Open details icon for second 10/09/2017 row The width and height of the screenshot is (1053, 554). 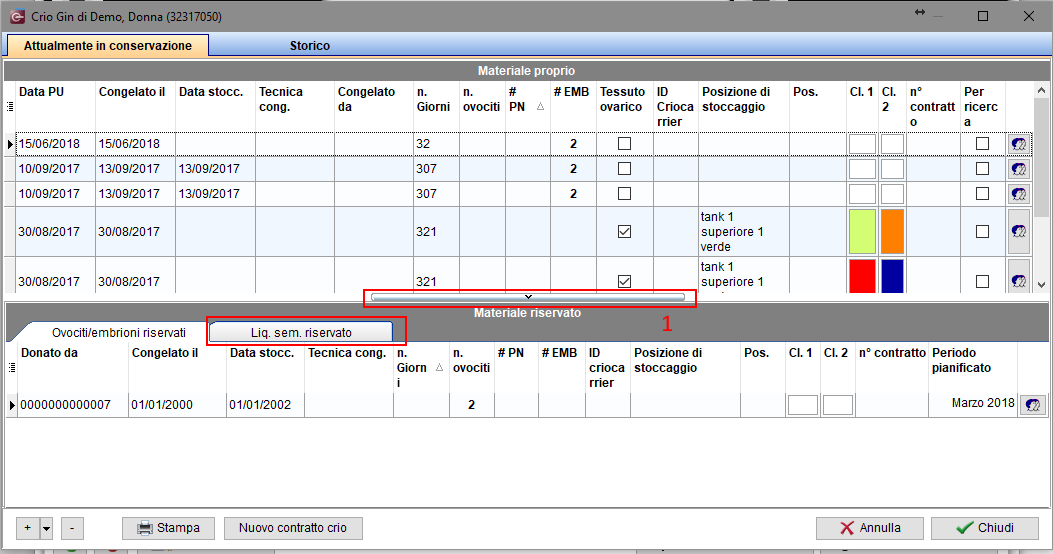[x=1018, y=194]
